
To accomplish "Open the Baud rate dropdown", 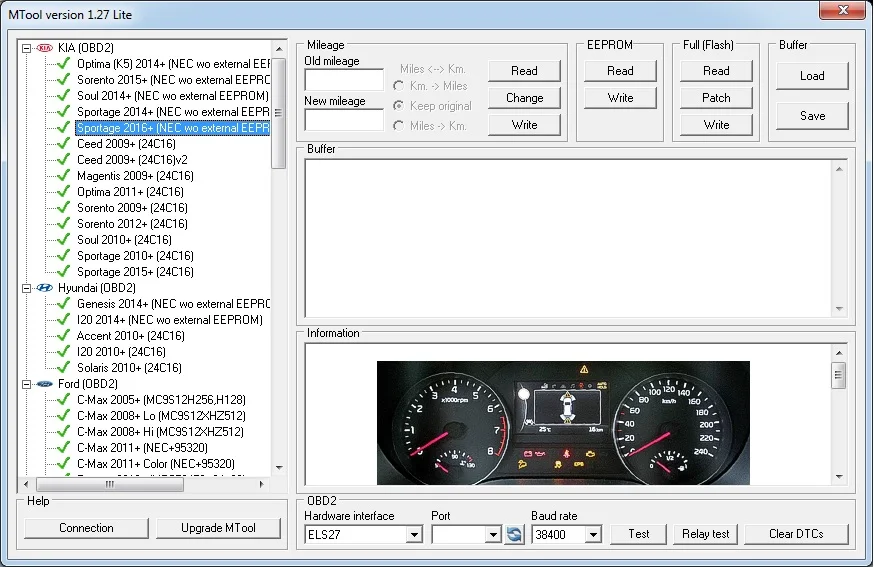I will 593,535.
